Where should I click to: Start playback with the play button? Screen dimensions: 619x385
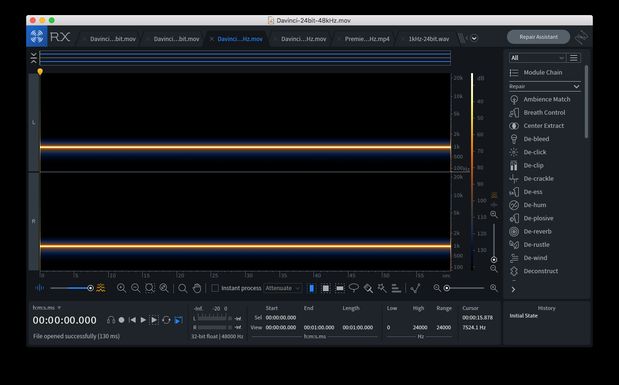pos(143,320)
